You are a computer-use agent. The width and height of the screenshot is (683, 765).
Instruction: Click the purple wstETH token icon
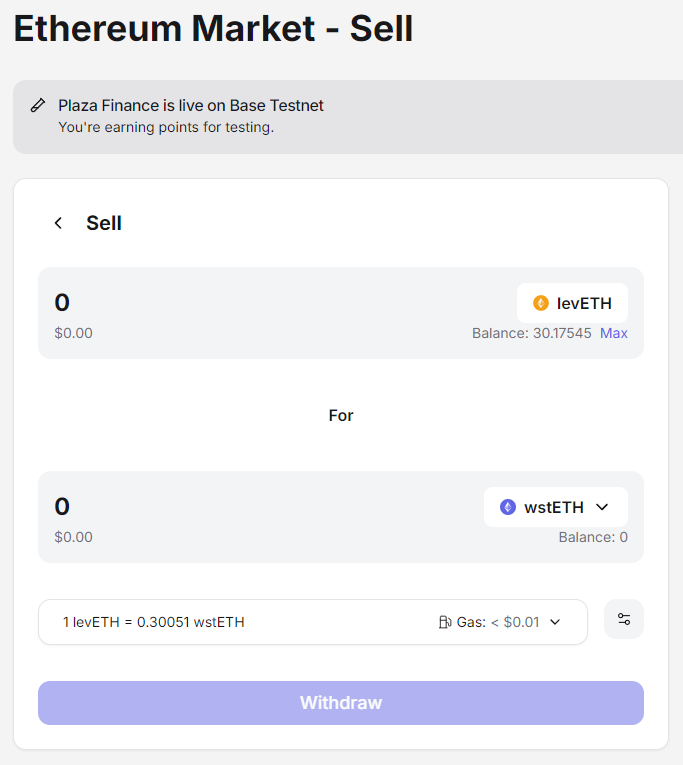click(508, 507)
